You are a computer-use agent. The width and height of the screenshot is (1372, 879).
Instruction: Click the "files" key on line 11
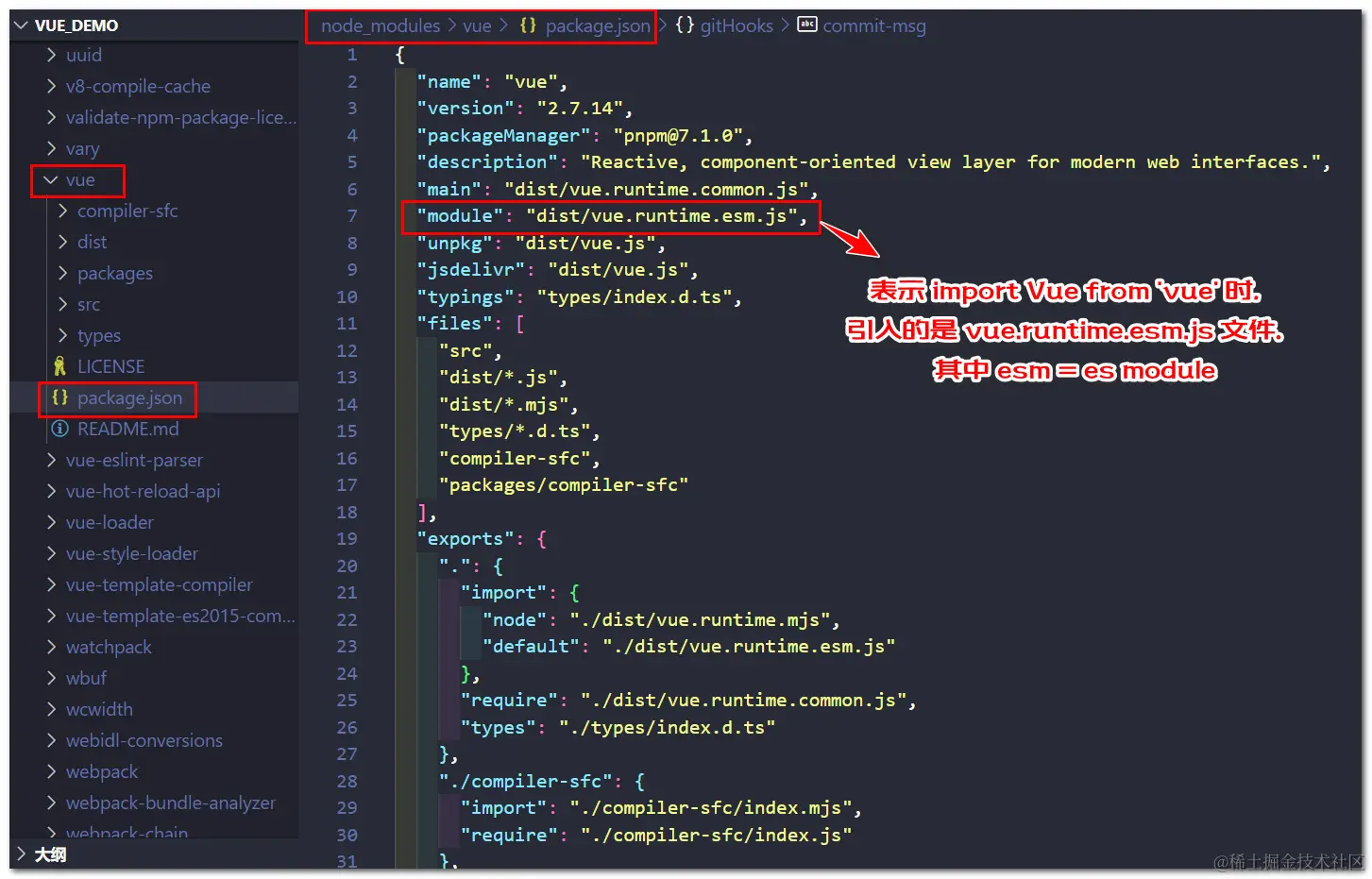(x=454, y=324)
